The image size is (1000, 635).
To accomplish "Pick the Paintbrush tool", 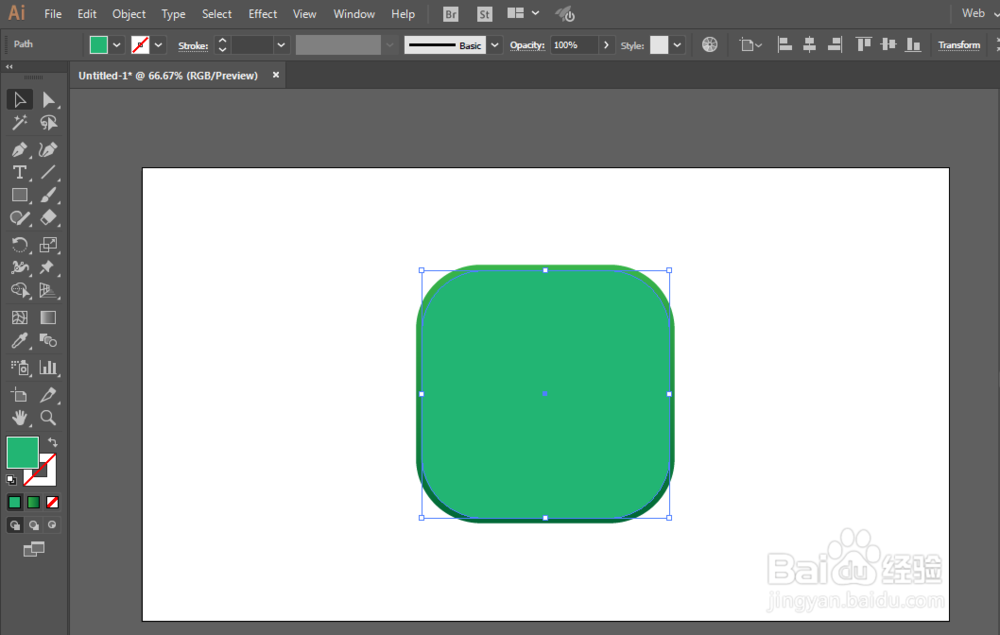I will pos(48,195).
